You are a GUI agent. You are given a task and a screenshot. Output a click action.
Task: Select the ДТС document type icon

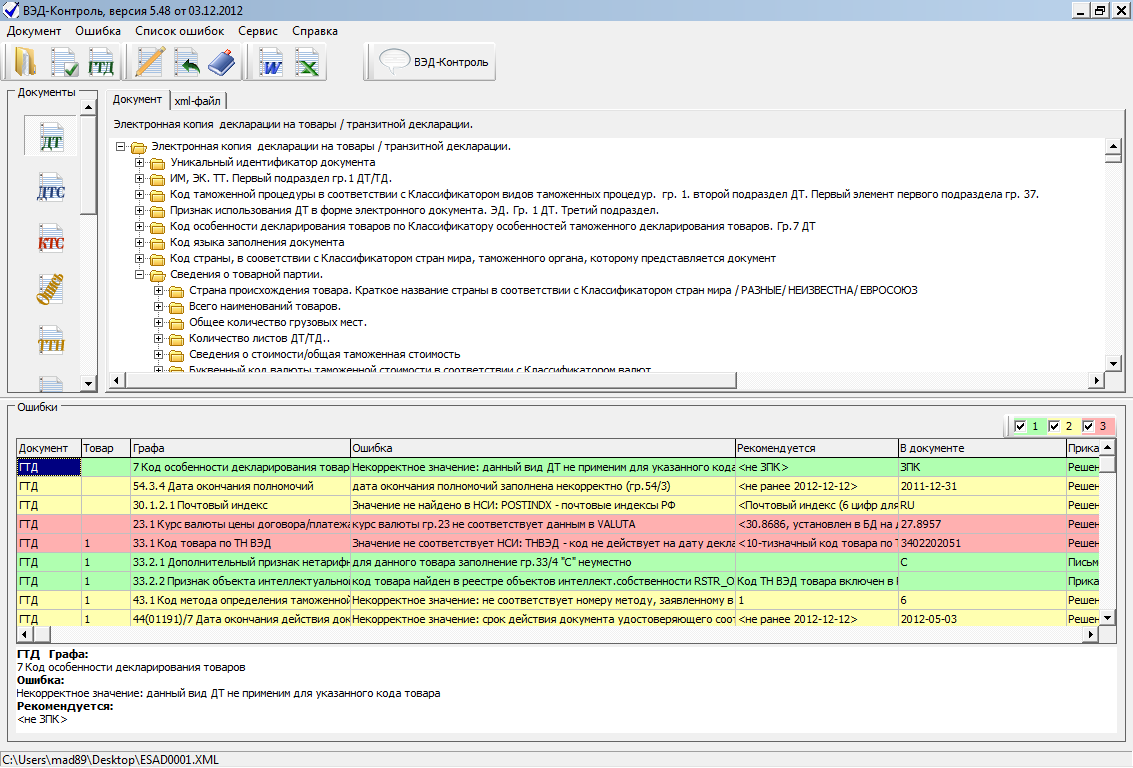click(51, 188)
